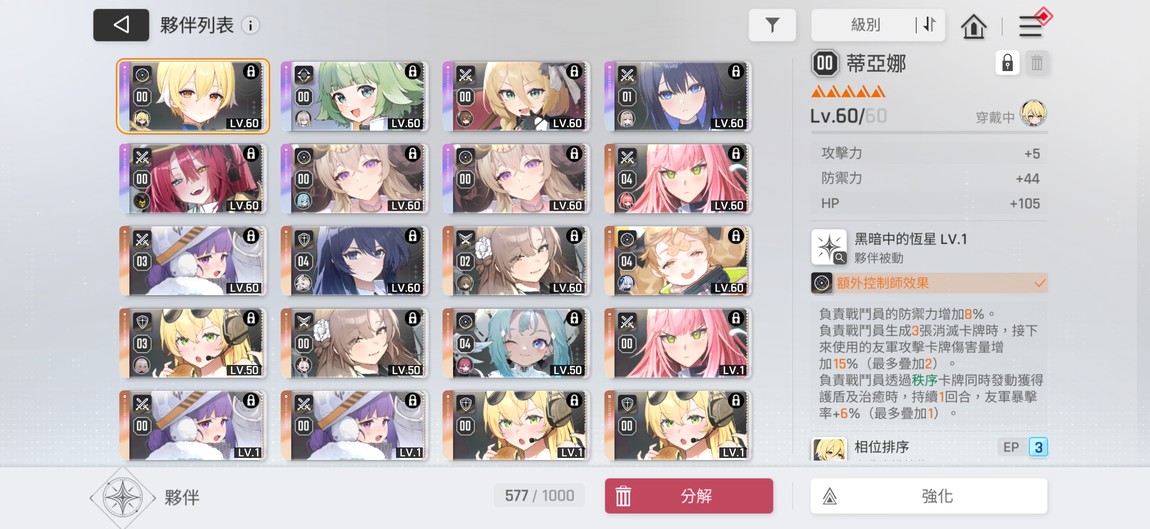Go to home screen icon
Screen dimensions: 1150x529
(973, 26)
